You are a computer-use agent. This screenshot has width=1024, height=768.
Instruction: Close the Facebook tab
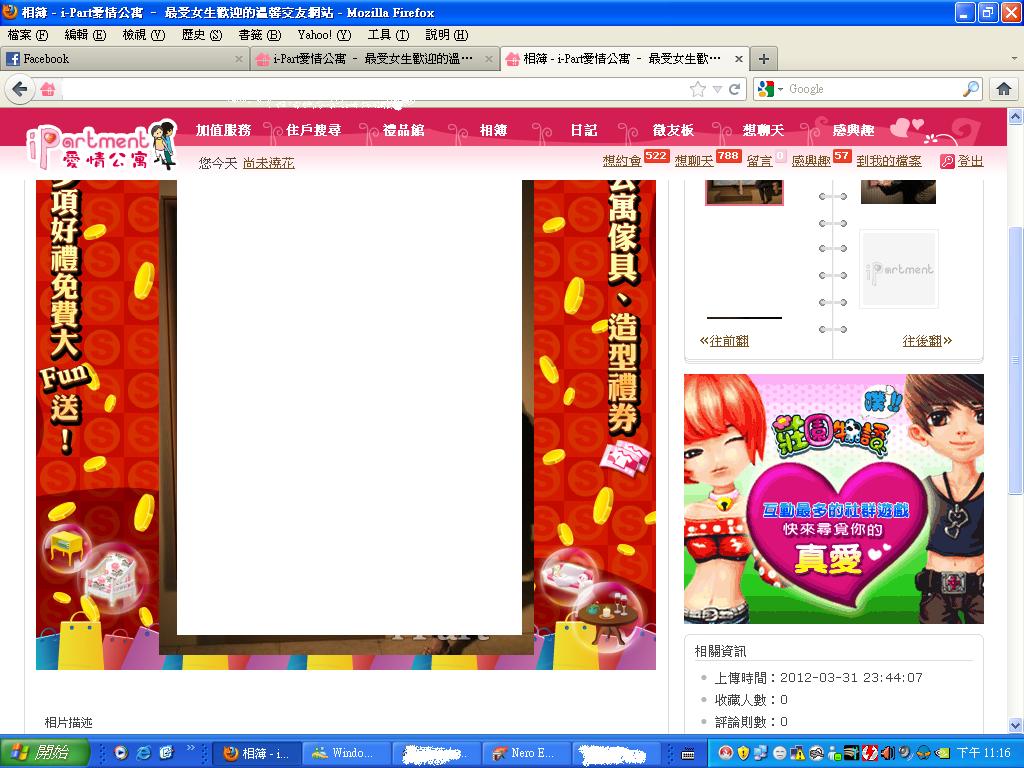click(x=239, y=59)
